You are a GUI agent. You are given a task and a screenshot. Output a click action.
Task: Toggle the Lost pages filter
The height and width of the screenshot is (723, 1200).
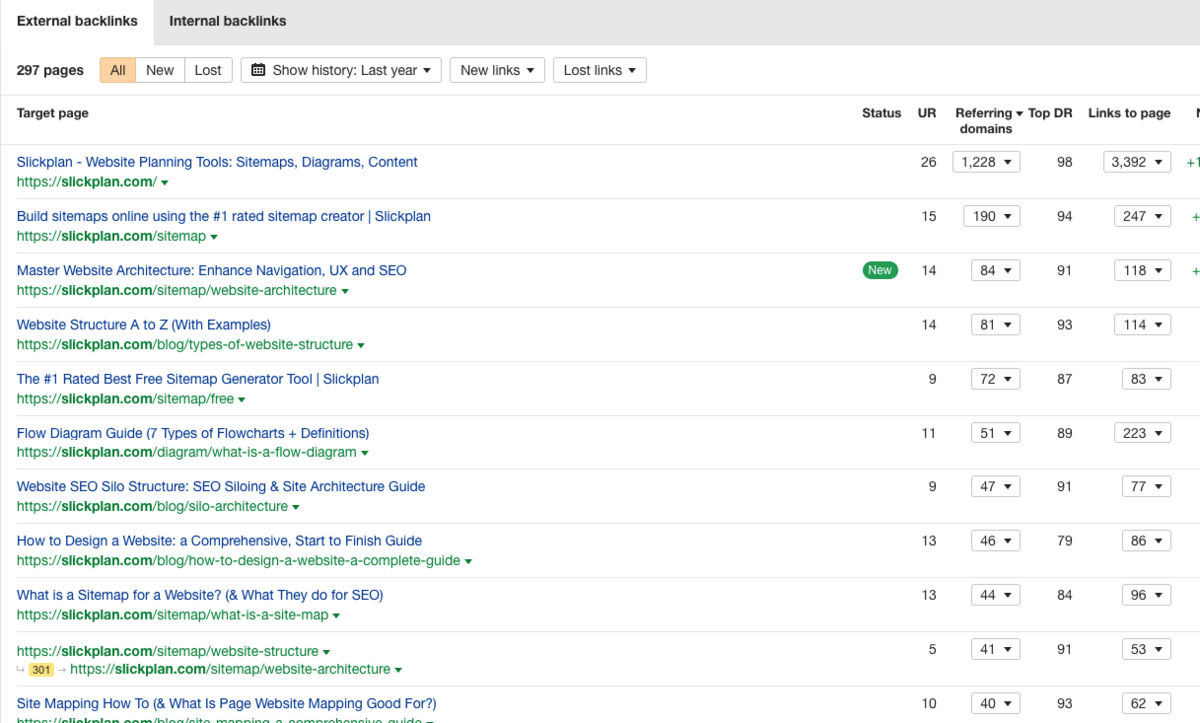208,70
